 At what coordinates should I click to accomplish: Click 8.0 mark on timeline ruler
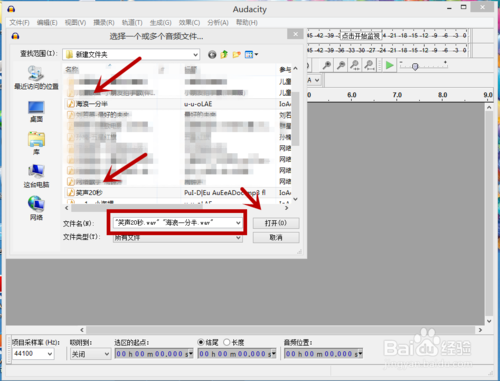(443, 95)
